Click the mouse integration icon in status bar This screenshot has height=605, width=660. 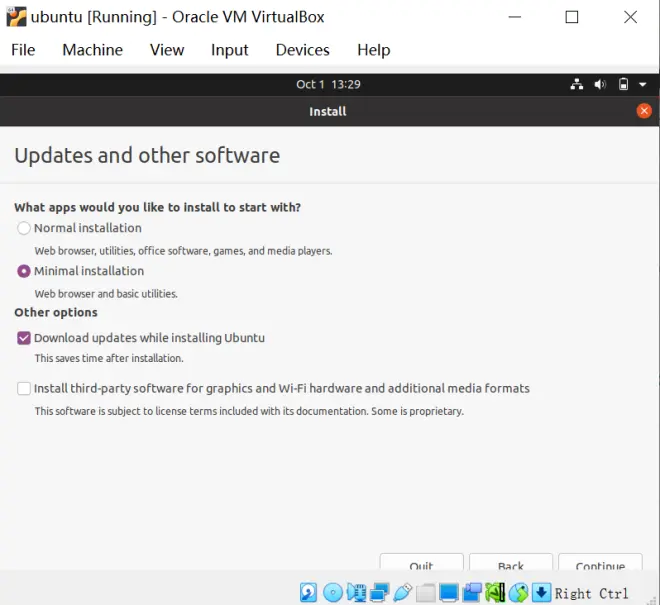pyautogui.click(x=518, y=592)
